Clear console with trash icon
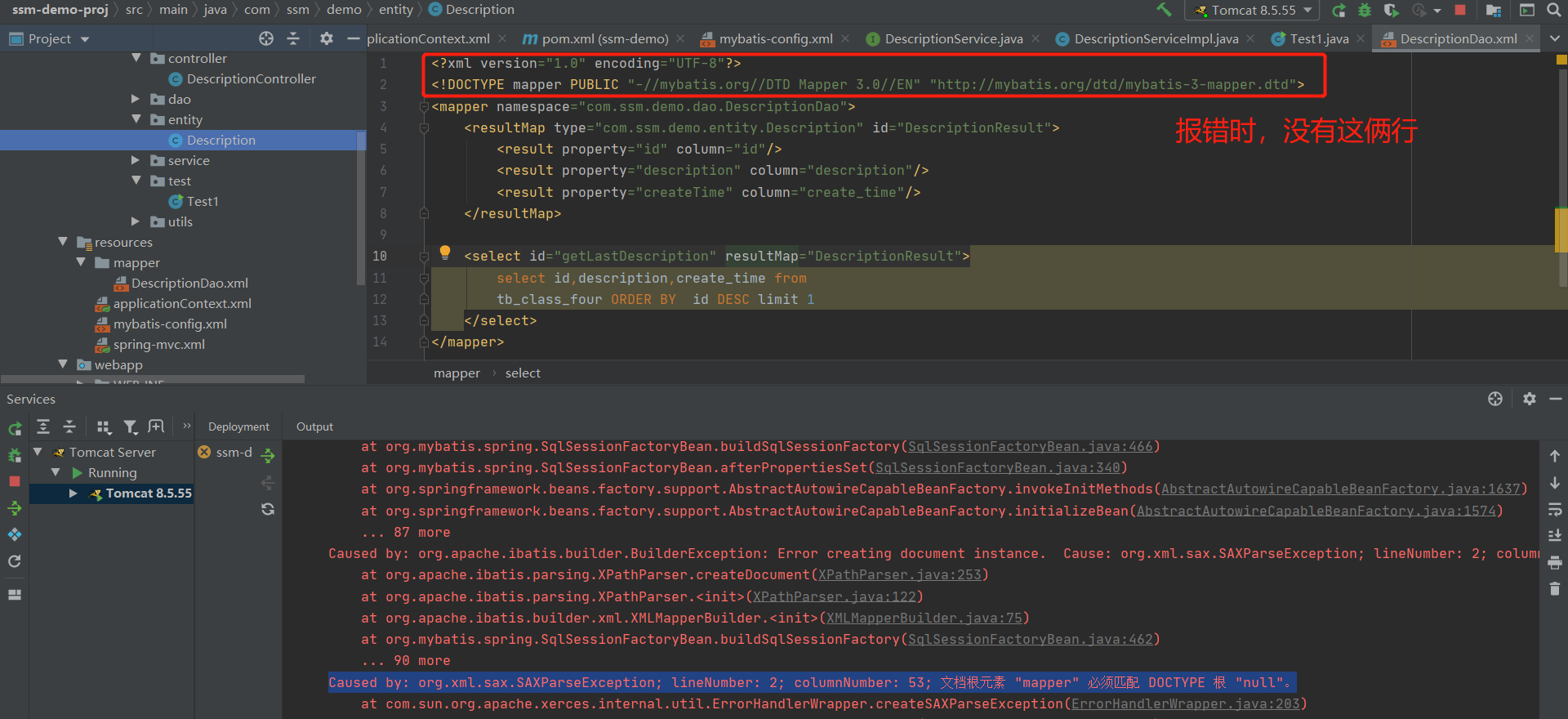The height and width of the screenshot is (719, 1568). pos(1555,588)
